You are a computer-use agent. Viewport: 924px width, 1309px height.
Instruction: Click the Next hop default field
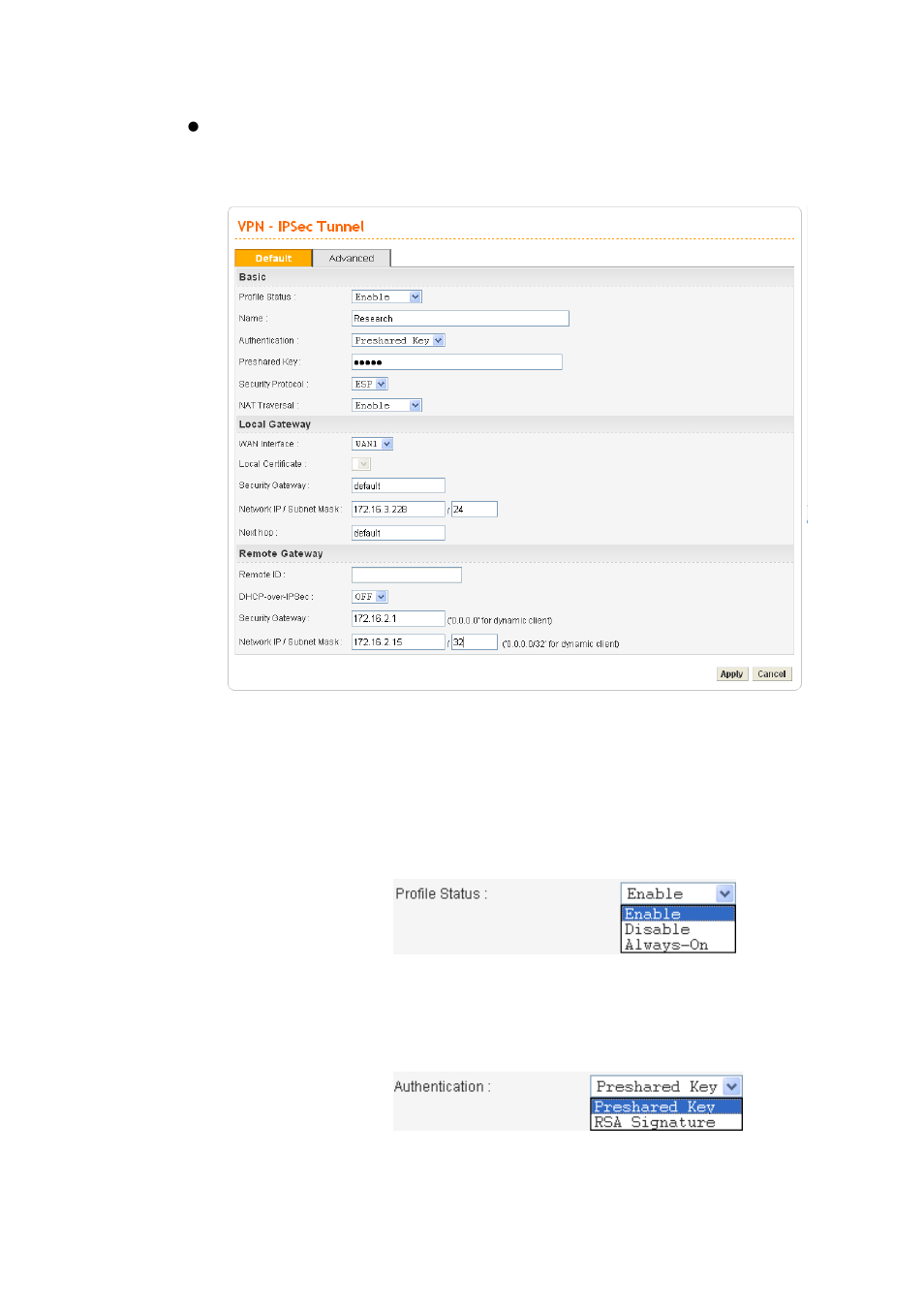[398, 533]
